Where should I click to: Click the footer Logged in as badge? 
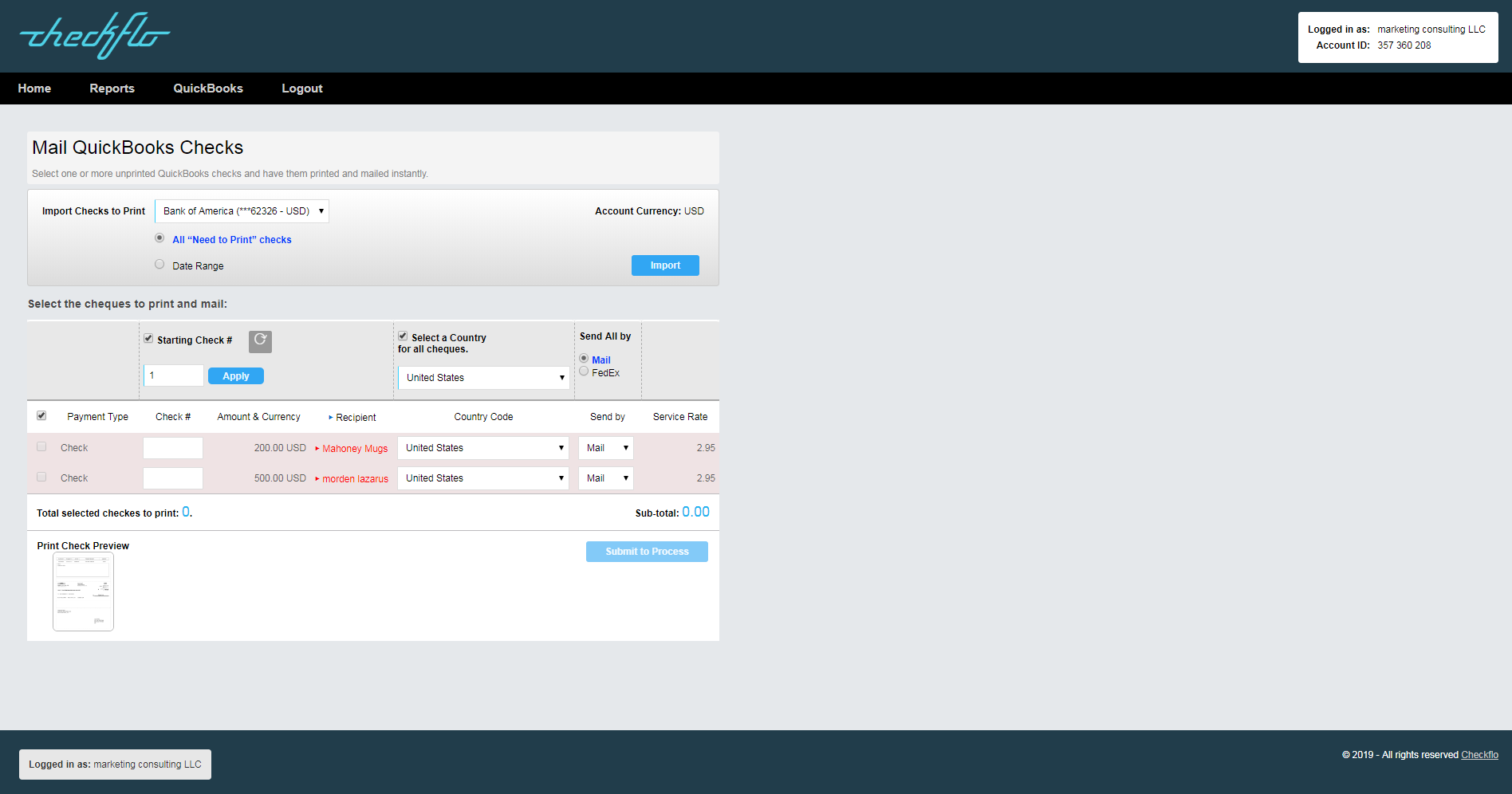click(x=115, y=765)
